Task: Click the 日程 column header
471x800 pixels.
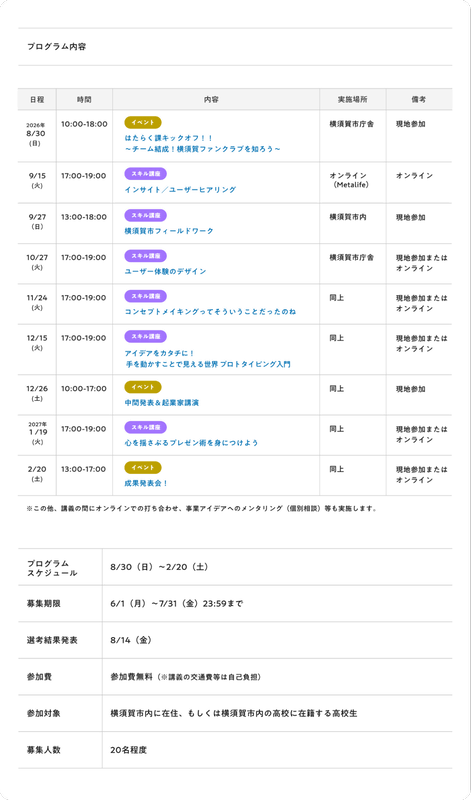Action: click(37, 99)
